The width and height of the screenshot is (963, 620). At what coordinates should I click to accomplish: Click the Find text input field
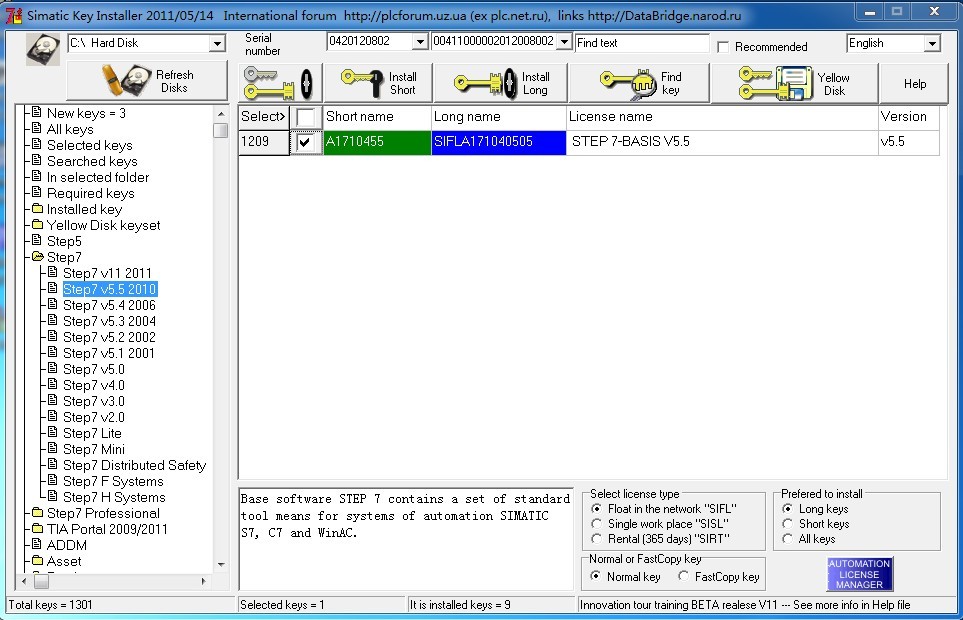[x=642, y=43]
